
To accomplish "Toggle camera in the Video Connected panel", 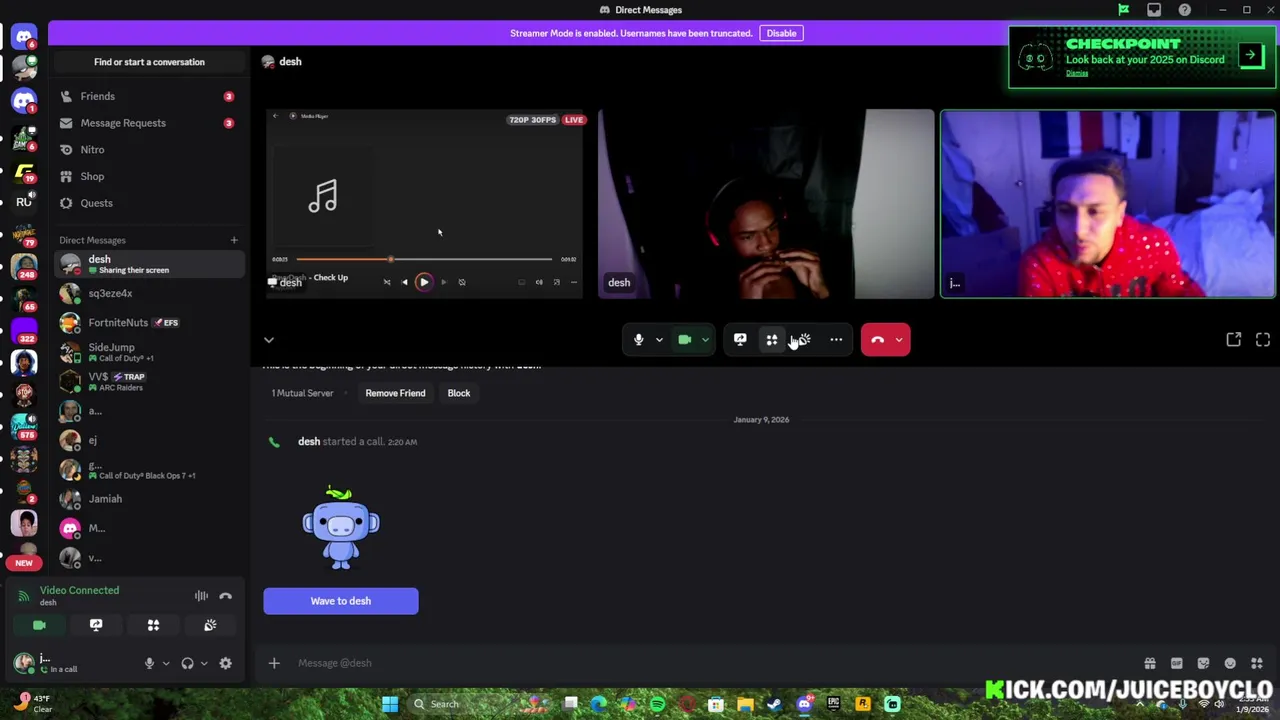I will [39, 625].
